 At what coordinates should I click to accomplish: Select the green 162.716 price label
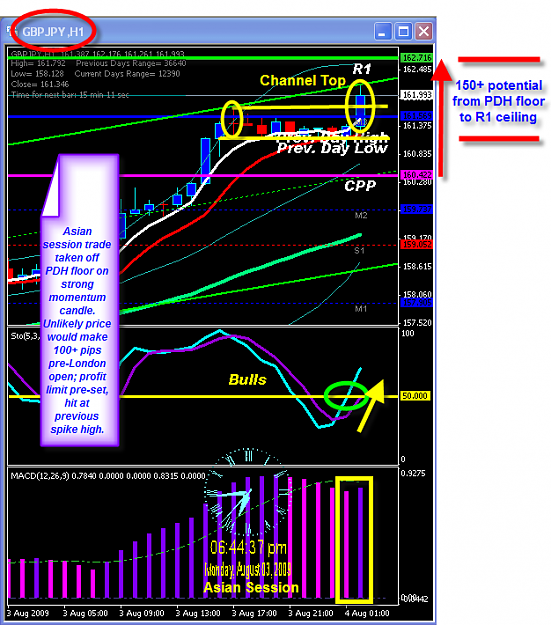(x=417, y=58)
